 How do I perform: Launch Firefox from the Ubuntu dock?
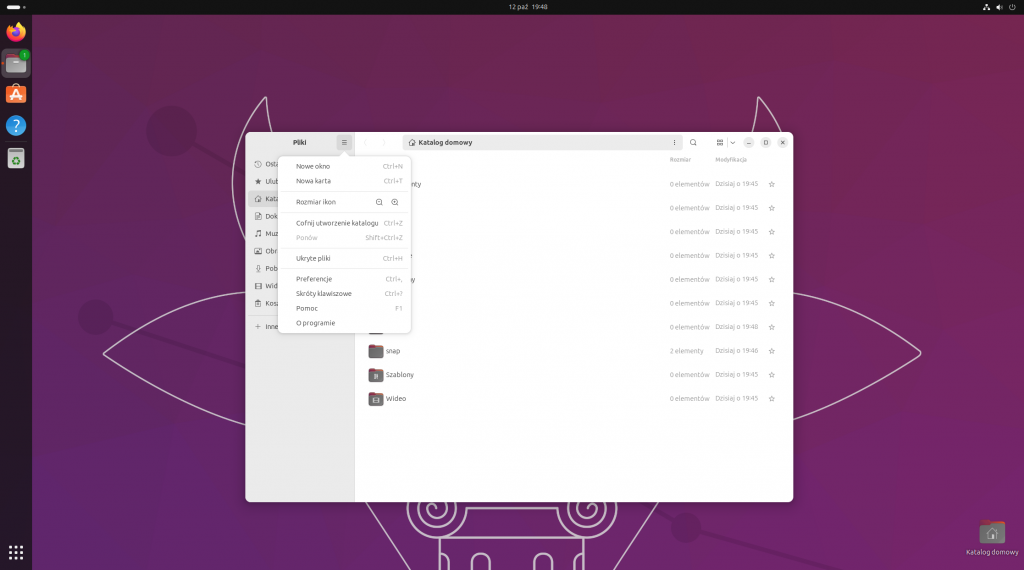16,31
